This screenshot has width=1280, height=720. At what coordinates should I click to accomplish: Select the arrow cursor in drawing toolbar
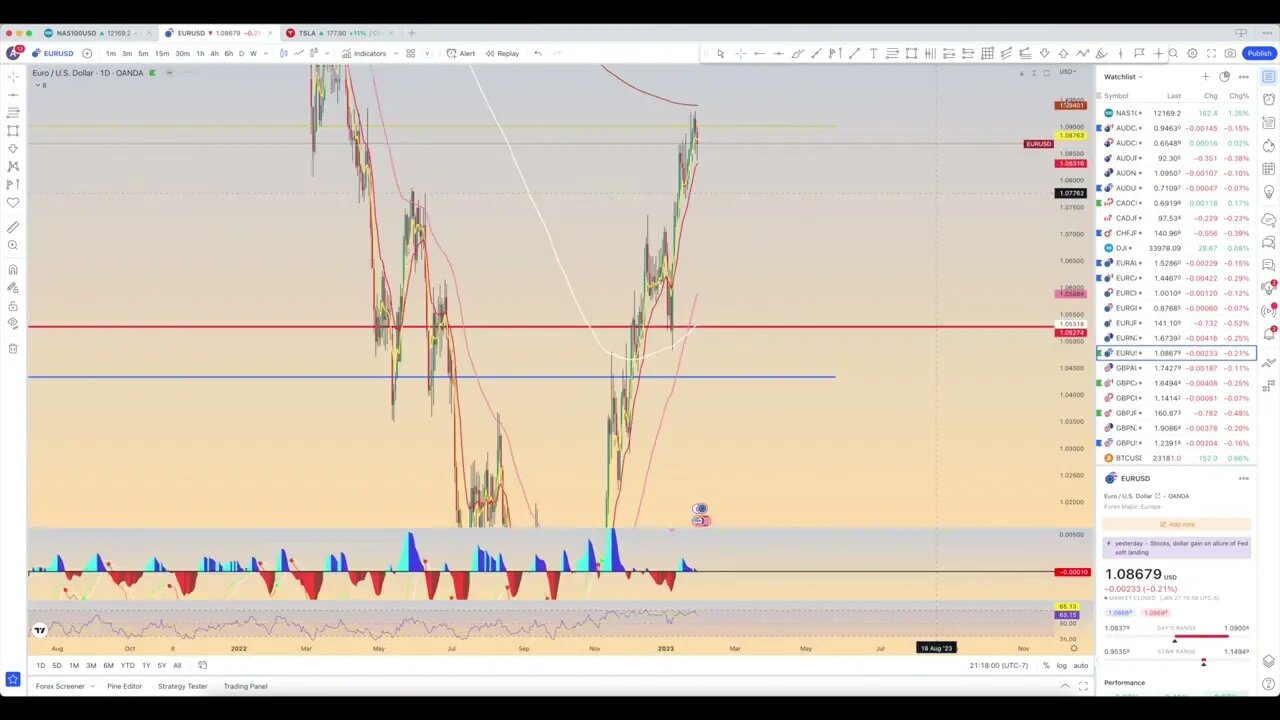coord(720,53)
